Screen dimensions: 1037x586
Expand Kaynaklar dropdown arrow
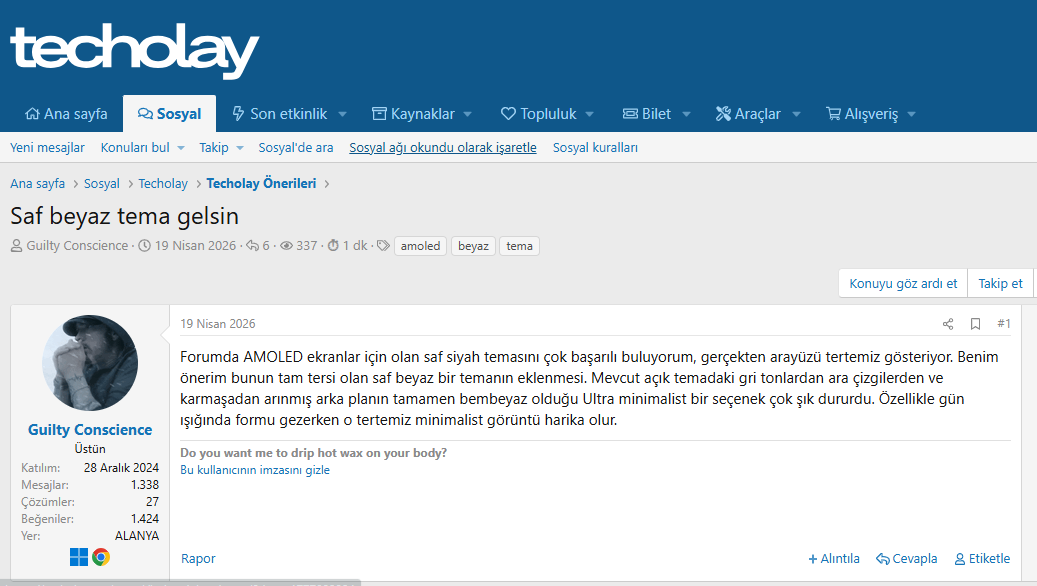468,114
